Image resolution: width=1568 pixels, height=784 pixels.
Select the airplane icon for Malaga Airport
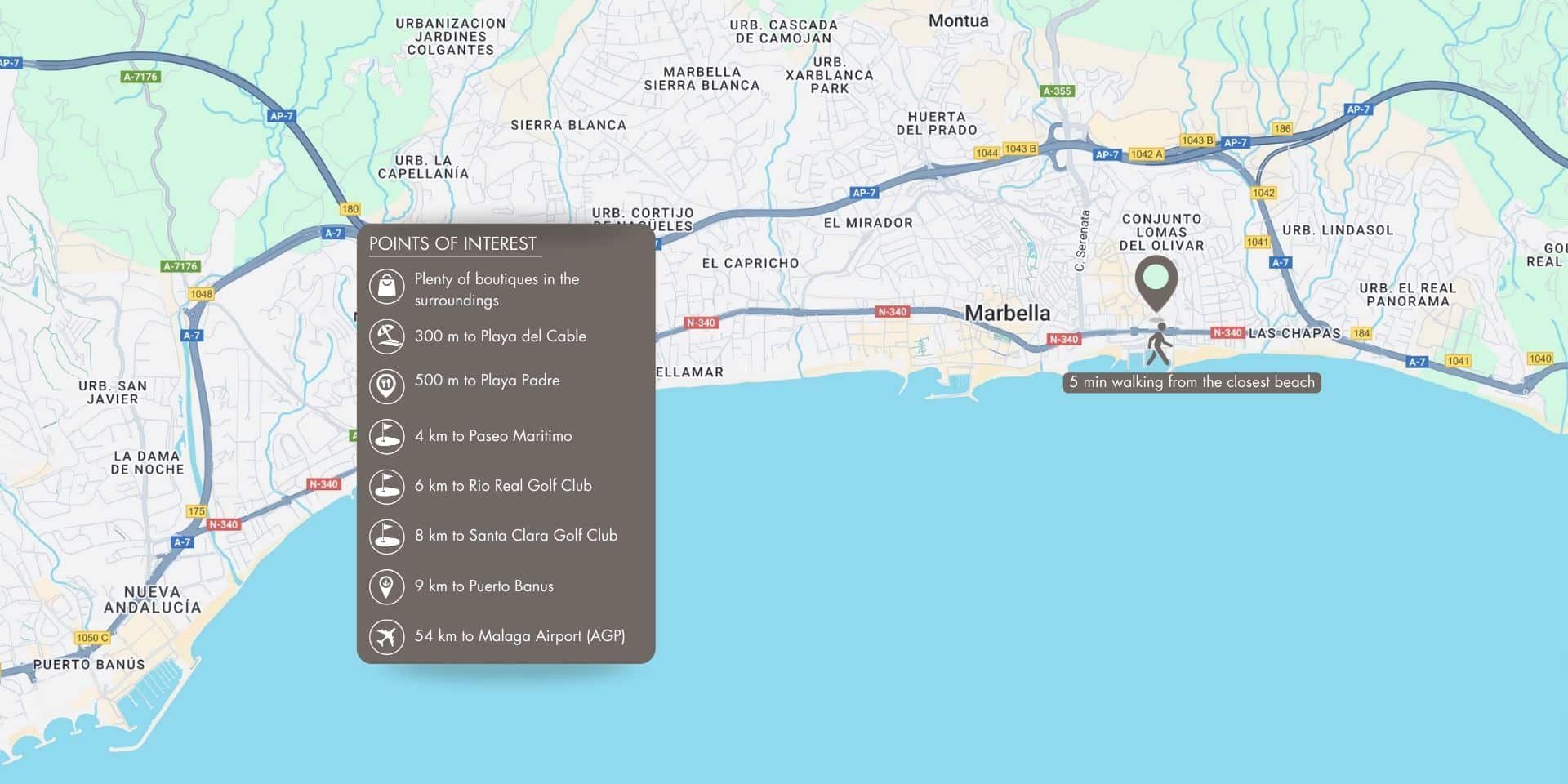click(389, 636)
